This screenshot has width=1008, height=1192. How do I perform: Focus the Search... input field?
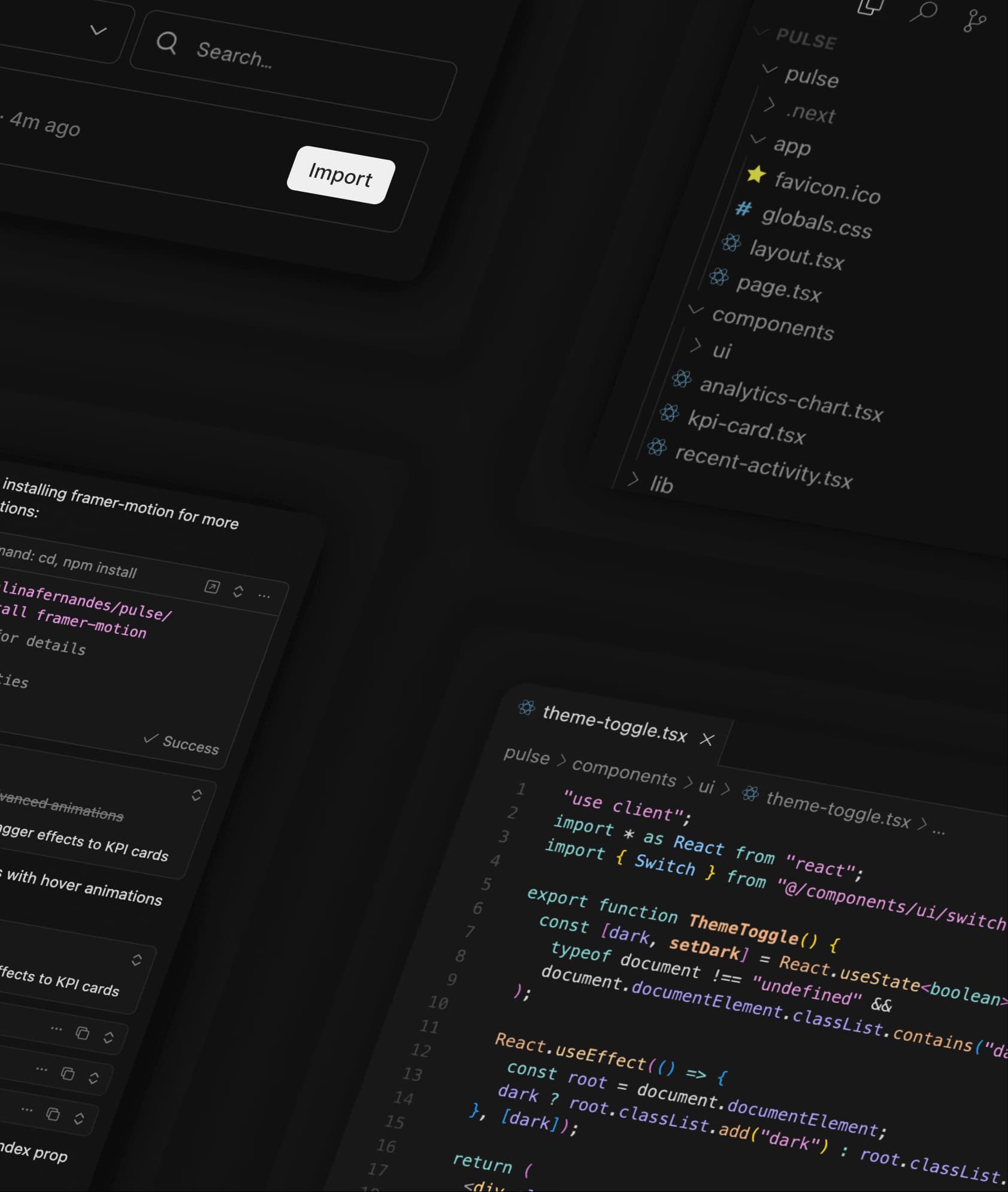[x=293, y=65]
